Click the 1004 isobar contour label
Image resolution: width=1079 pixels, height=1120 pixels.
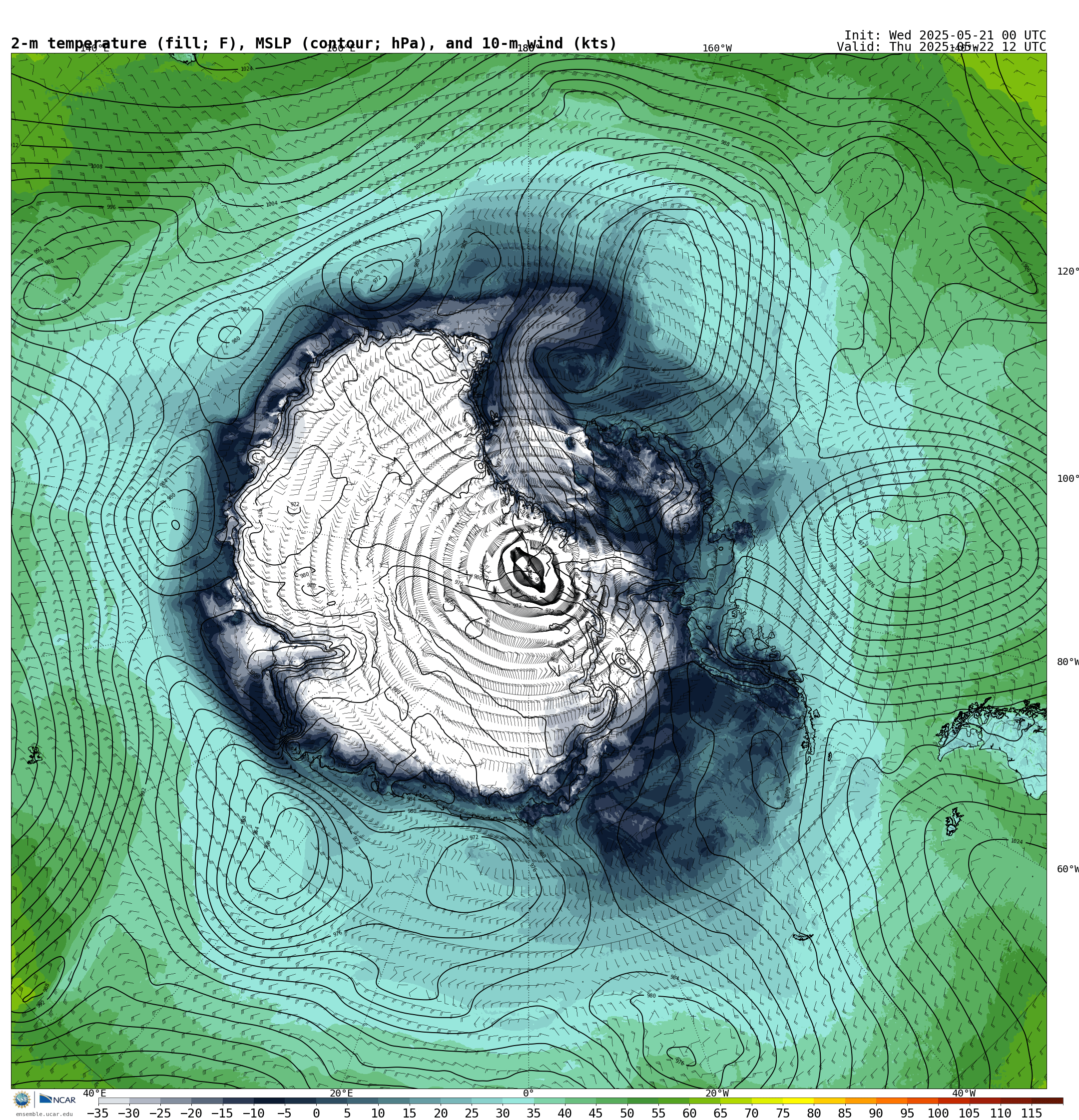point(272,204)
